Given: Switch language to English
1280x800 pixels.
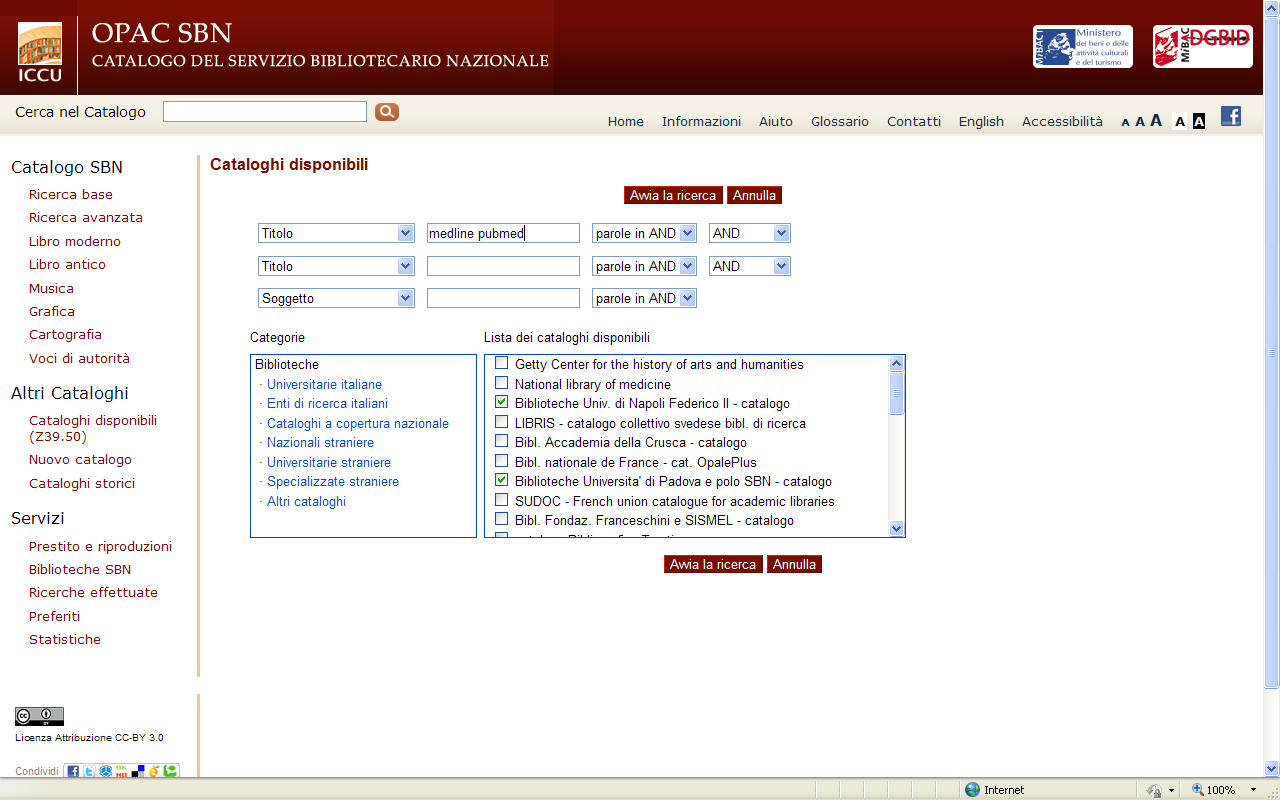Looking at the screenshot, I should [981, 121].
